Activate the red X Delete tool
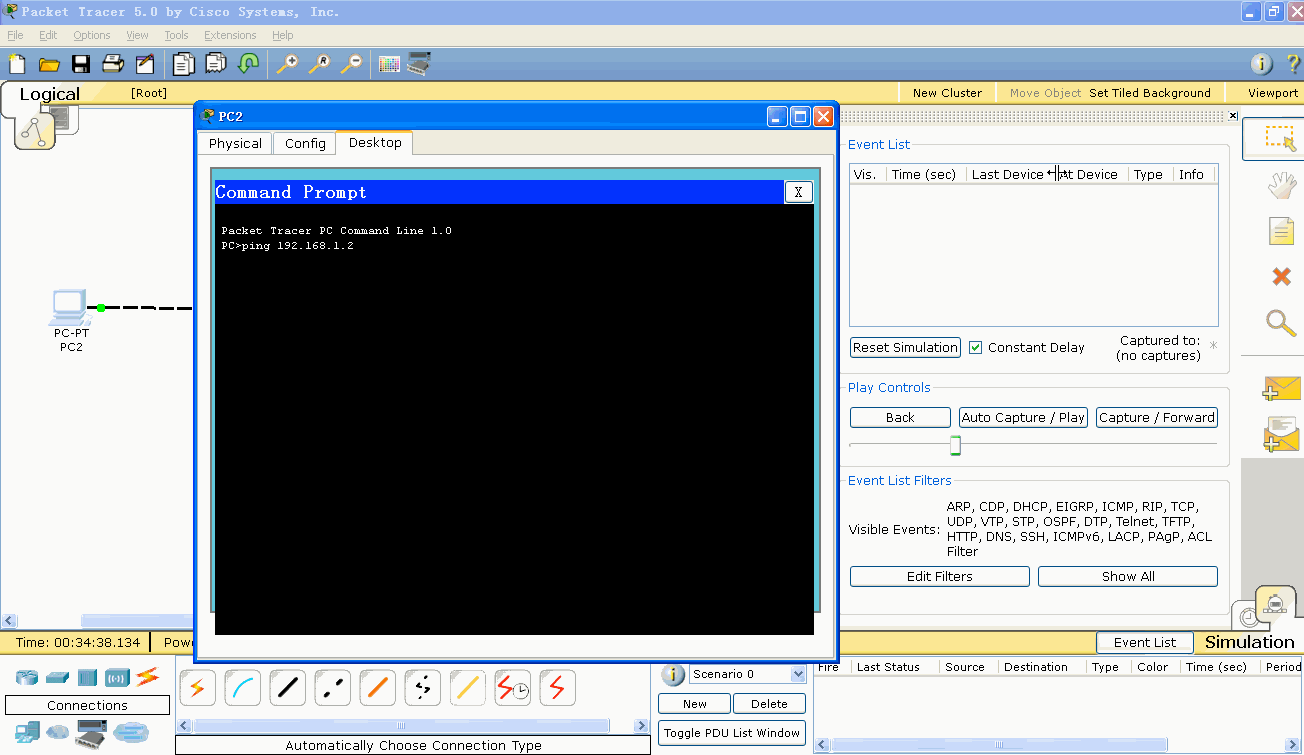The image size is (1304, 755). tap(1281, 276)
